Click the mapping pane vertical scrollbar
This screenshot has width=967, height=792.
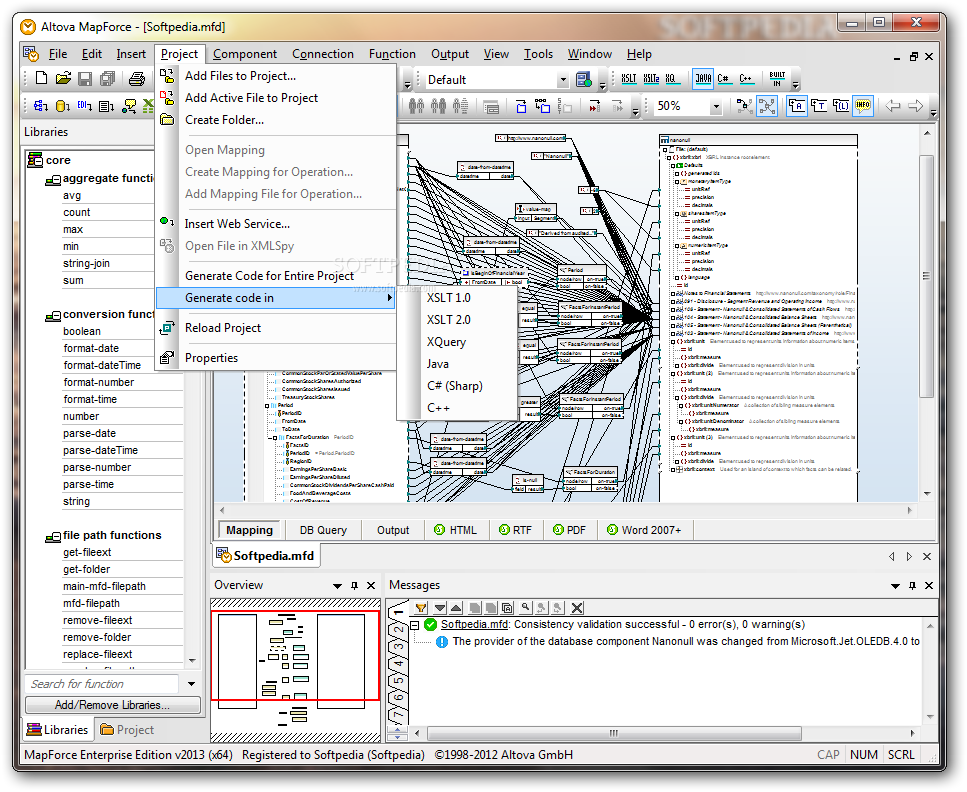[927, 276]
